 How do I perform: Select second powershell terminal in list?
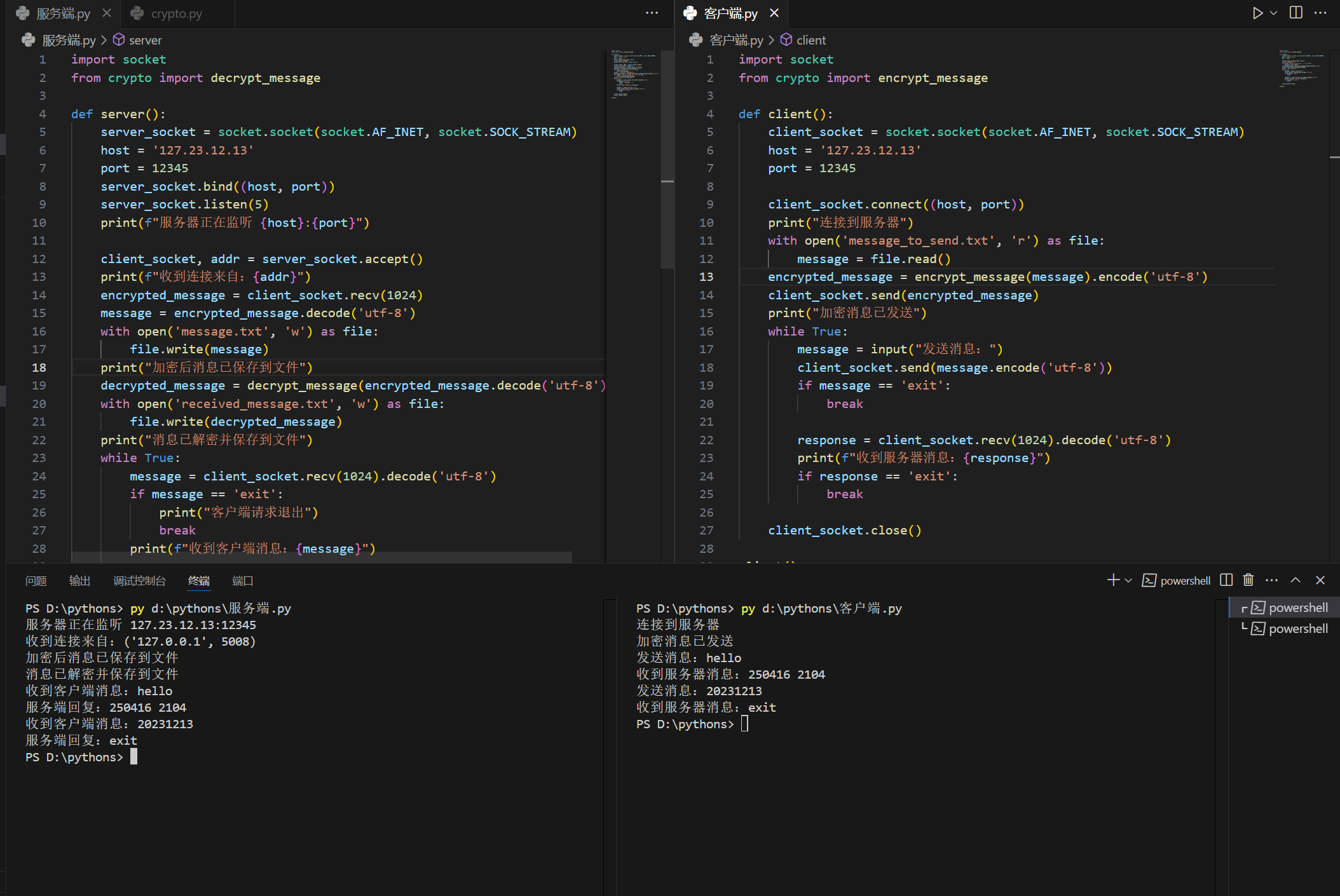(x=1297, y=628)
